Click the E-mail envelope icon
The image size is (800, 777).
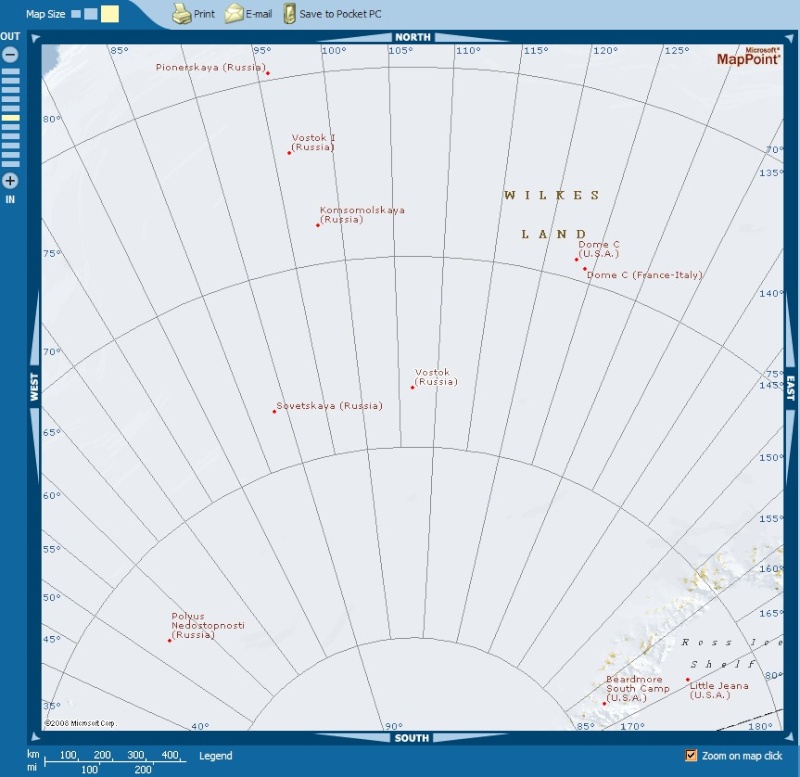coord(234,13)
